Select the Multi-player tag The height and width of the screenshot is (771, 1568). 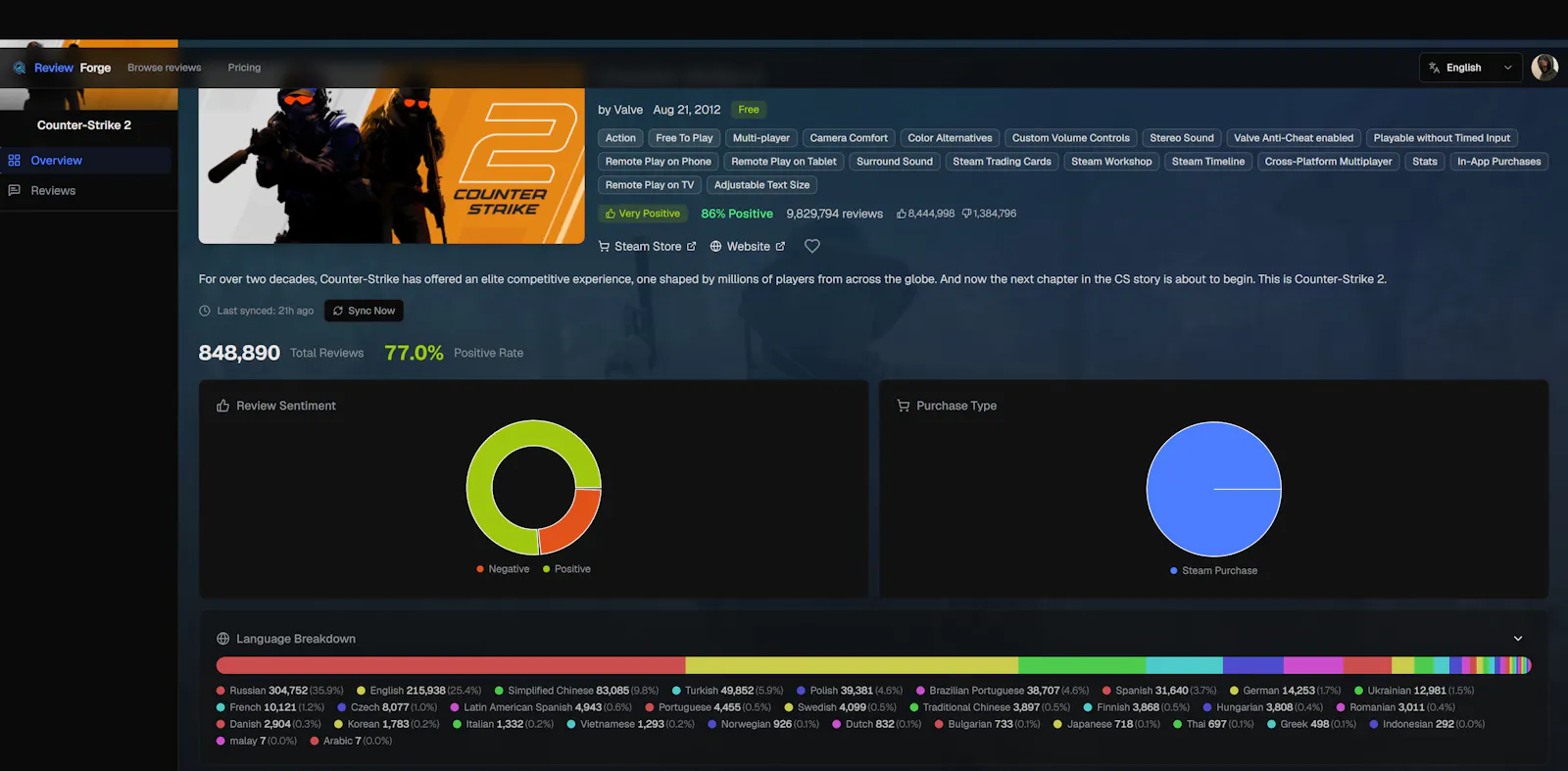pos(761,138)
